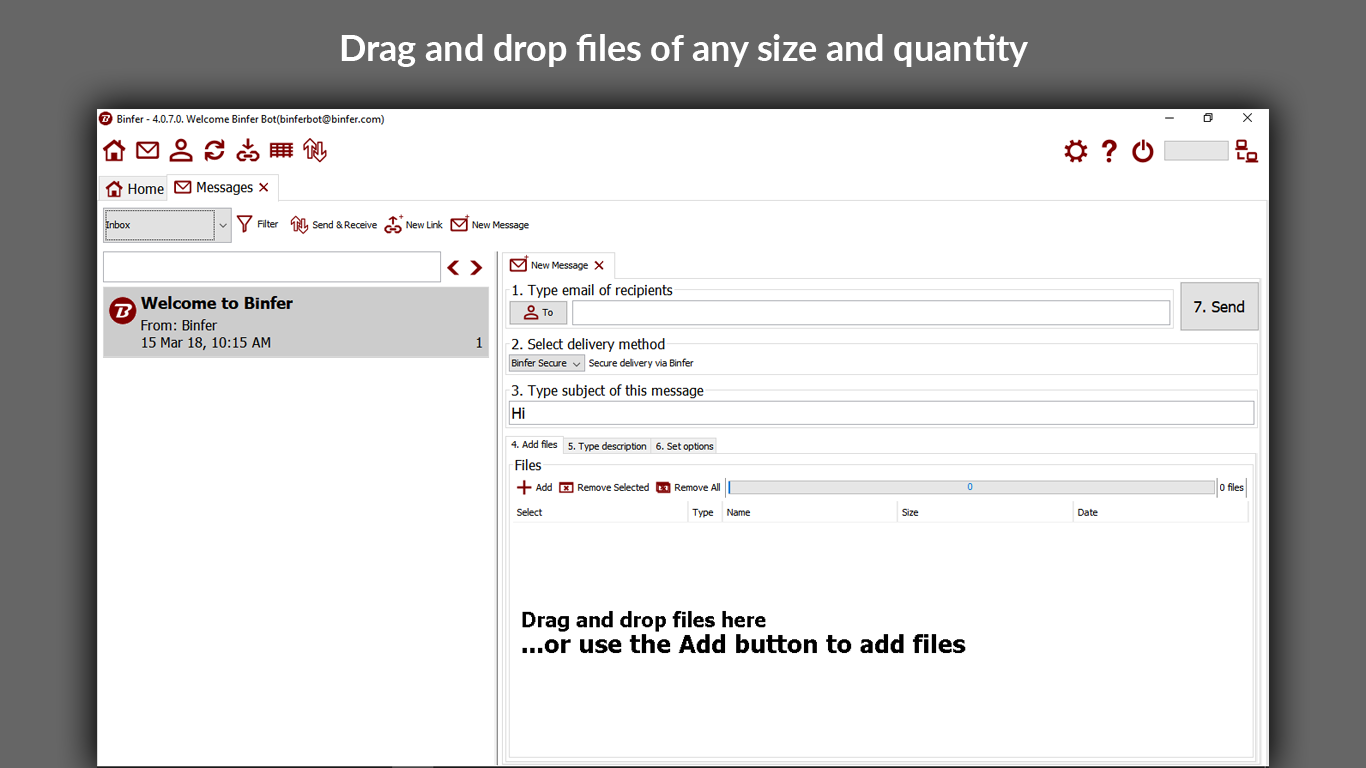
Task: Click the 'Drag and drop files here' area
Action: (x=880, y=640)
